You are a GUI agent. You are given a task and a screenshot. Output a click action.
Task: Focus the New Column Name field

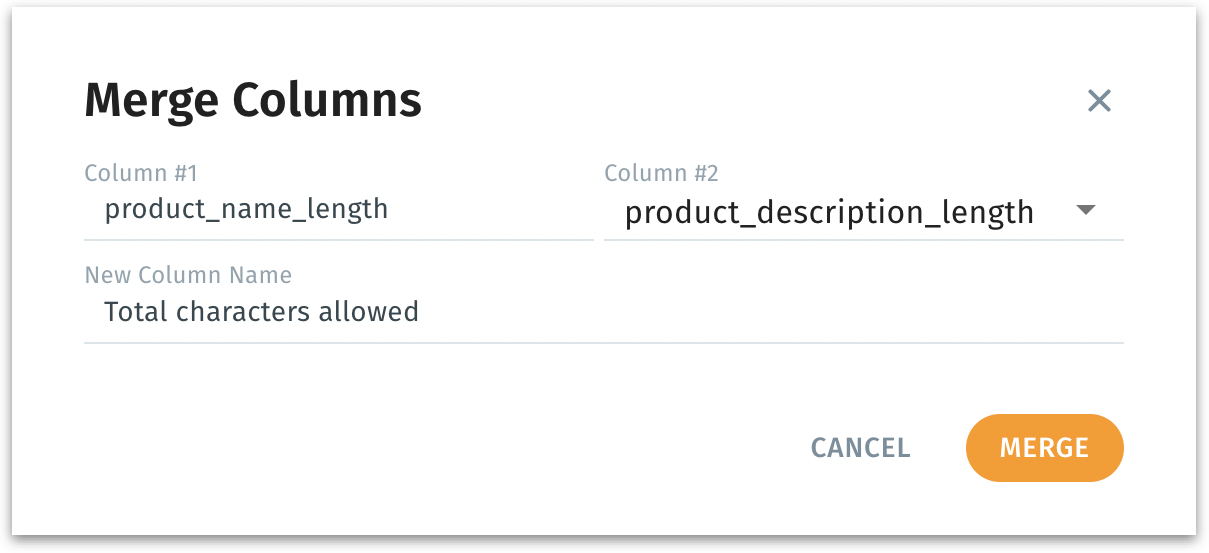603,312
